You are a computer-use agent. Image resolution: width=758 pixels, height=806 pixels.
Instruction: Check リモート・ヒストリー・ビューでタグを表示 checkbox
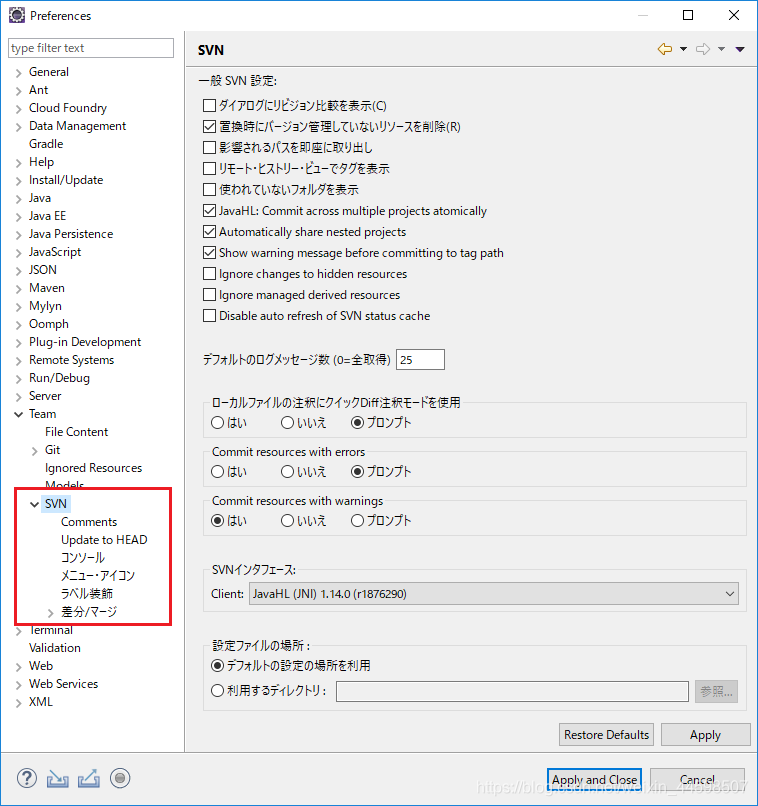point(209,169)
